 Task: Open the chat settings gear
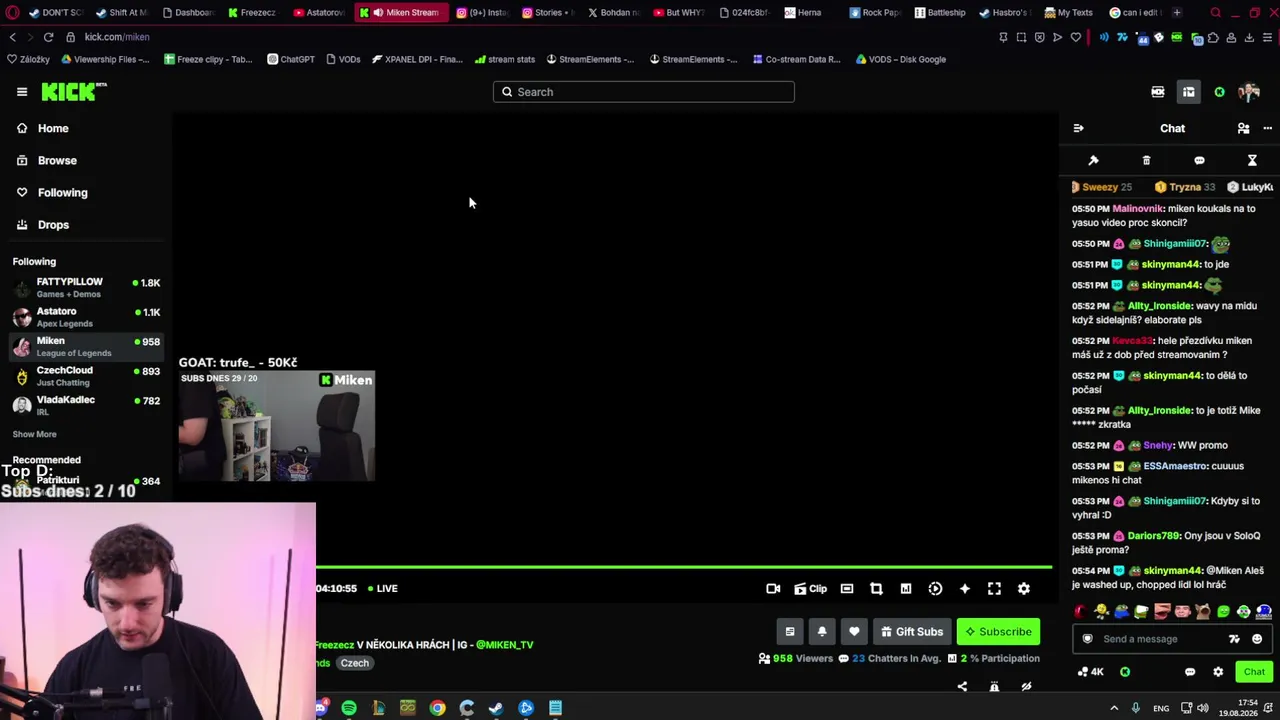point(1218,672)
